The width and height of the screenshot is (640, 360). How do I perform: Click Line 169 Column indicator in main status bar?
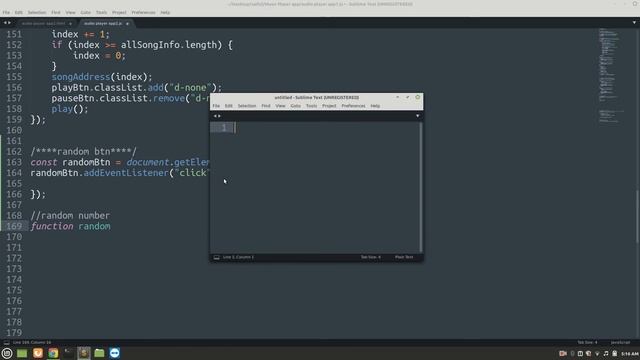coord(32,342)
